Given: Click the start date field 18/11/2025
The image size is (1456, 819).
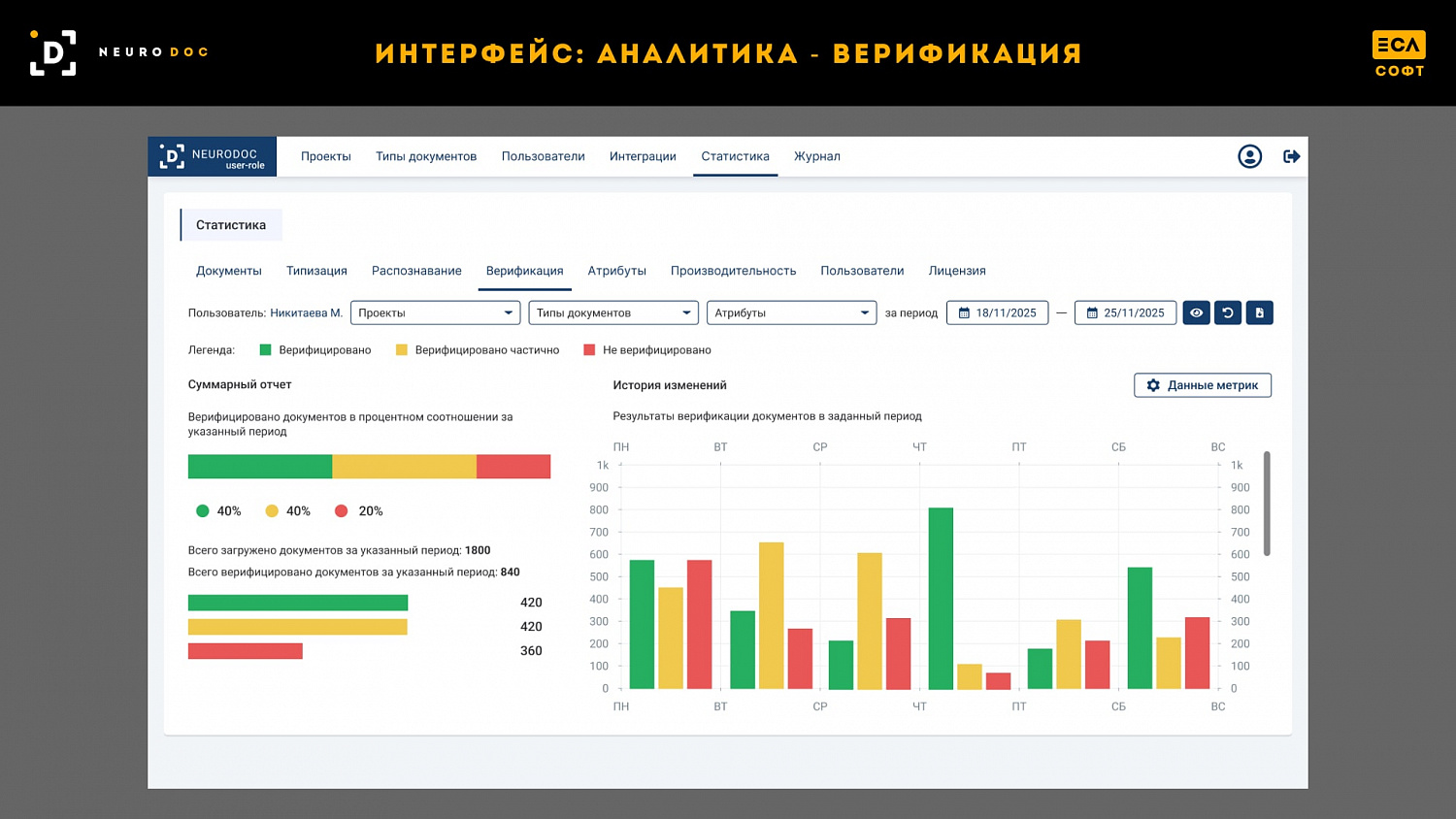Looking at the screenshot, I should coord(997,312).
